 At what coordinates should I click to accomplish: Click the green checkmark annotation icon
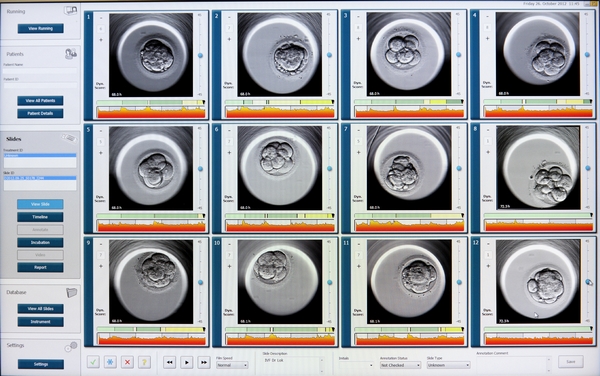click(x=93, y=362)
